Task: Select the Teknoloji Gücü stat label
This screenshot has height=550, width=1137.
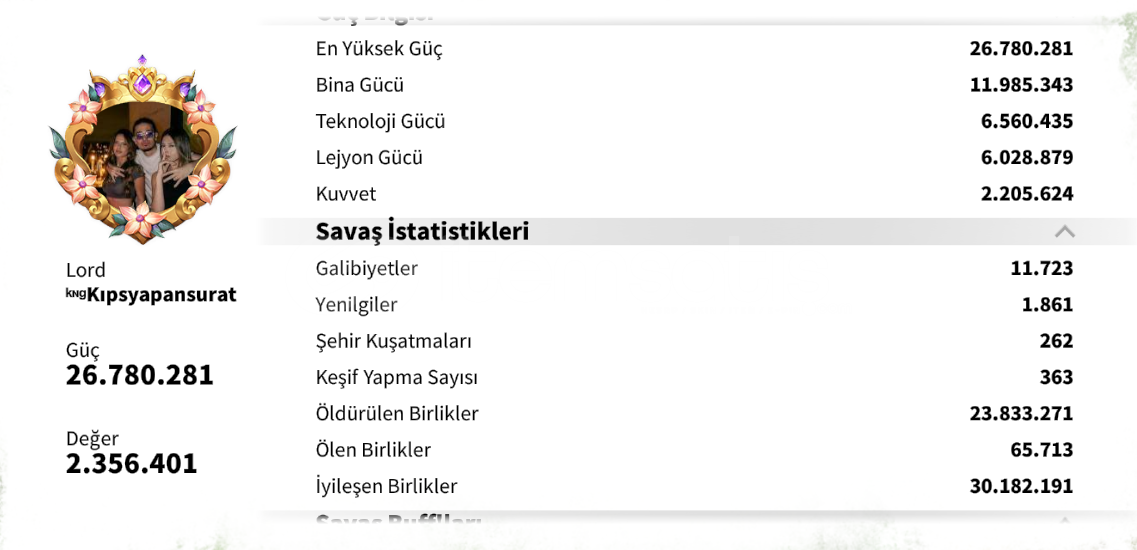Action: (381, 122)
